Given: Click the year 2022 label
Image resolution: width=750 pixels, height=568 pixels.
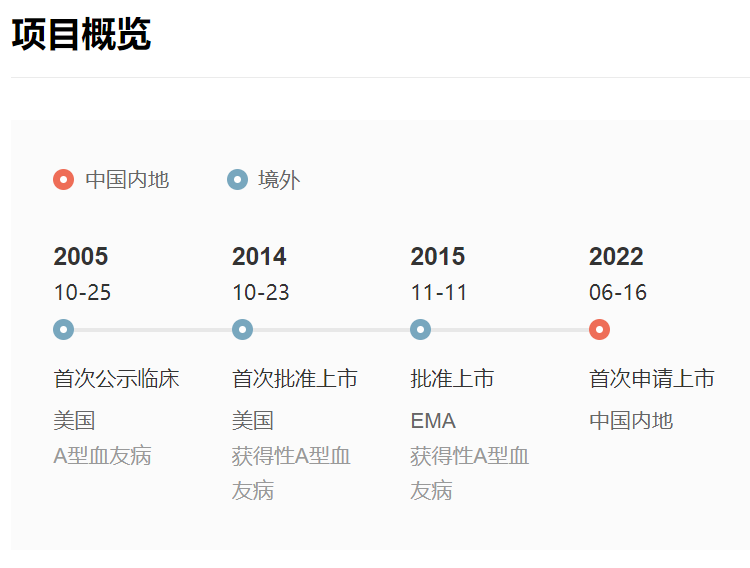Looking at the screenshot, I should click(616, 256).
